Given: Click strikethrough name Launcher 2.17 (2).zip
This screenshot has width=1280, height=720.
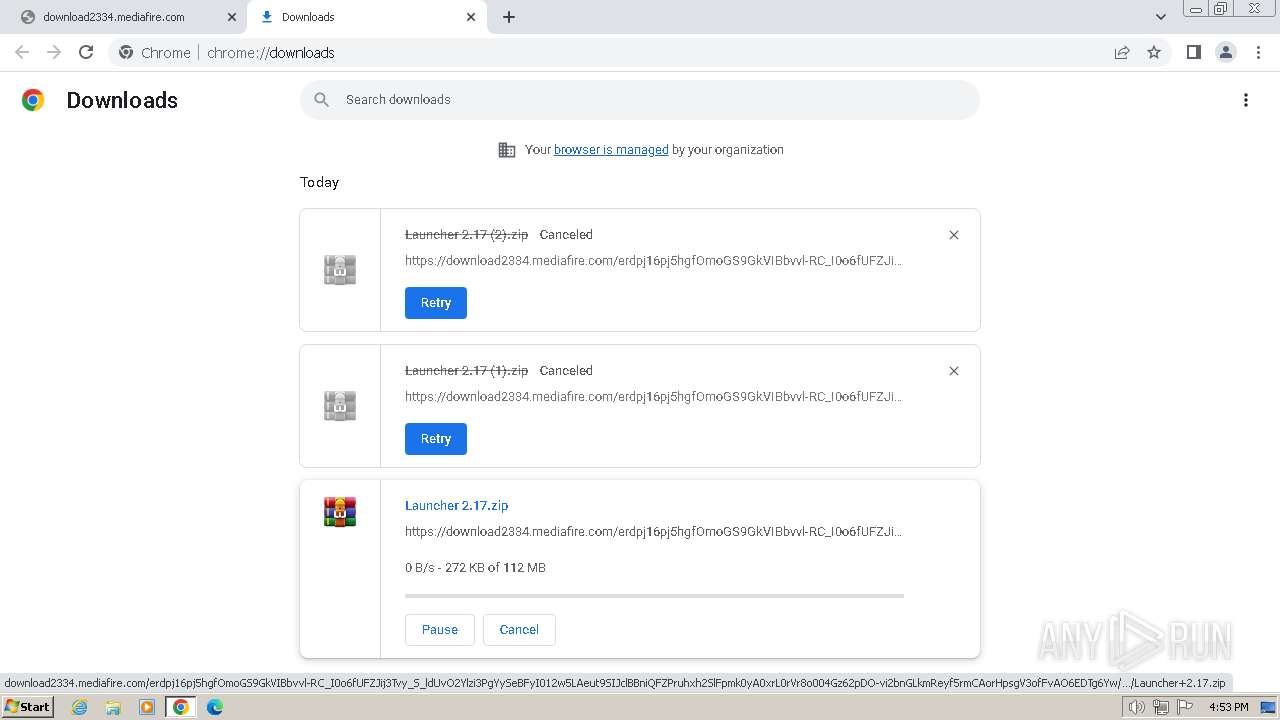Looking at the screenshot, I should pyautogui.click(x=466, y=235).
